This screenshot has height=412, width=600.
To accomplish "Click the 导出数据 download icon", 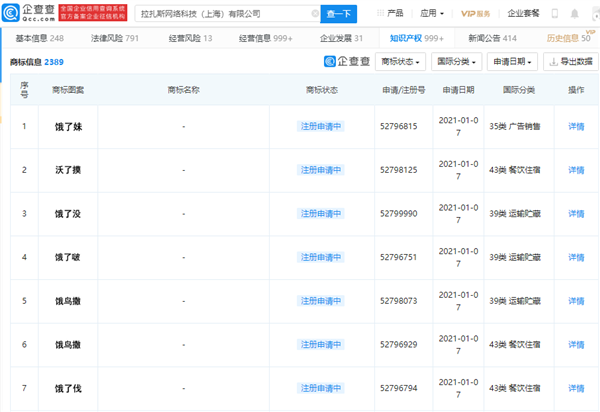I will pos(553,62).
